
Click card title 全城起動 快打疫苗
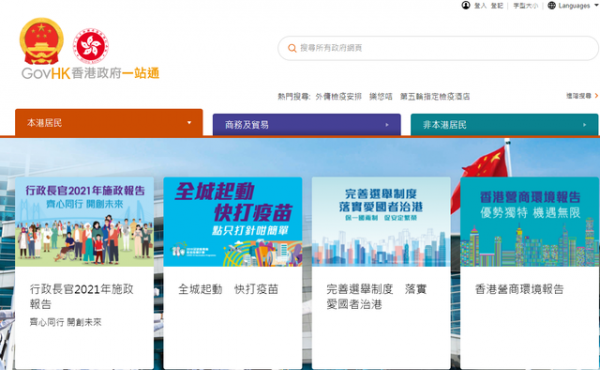(x=228, y=289)
